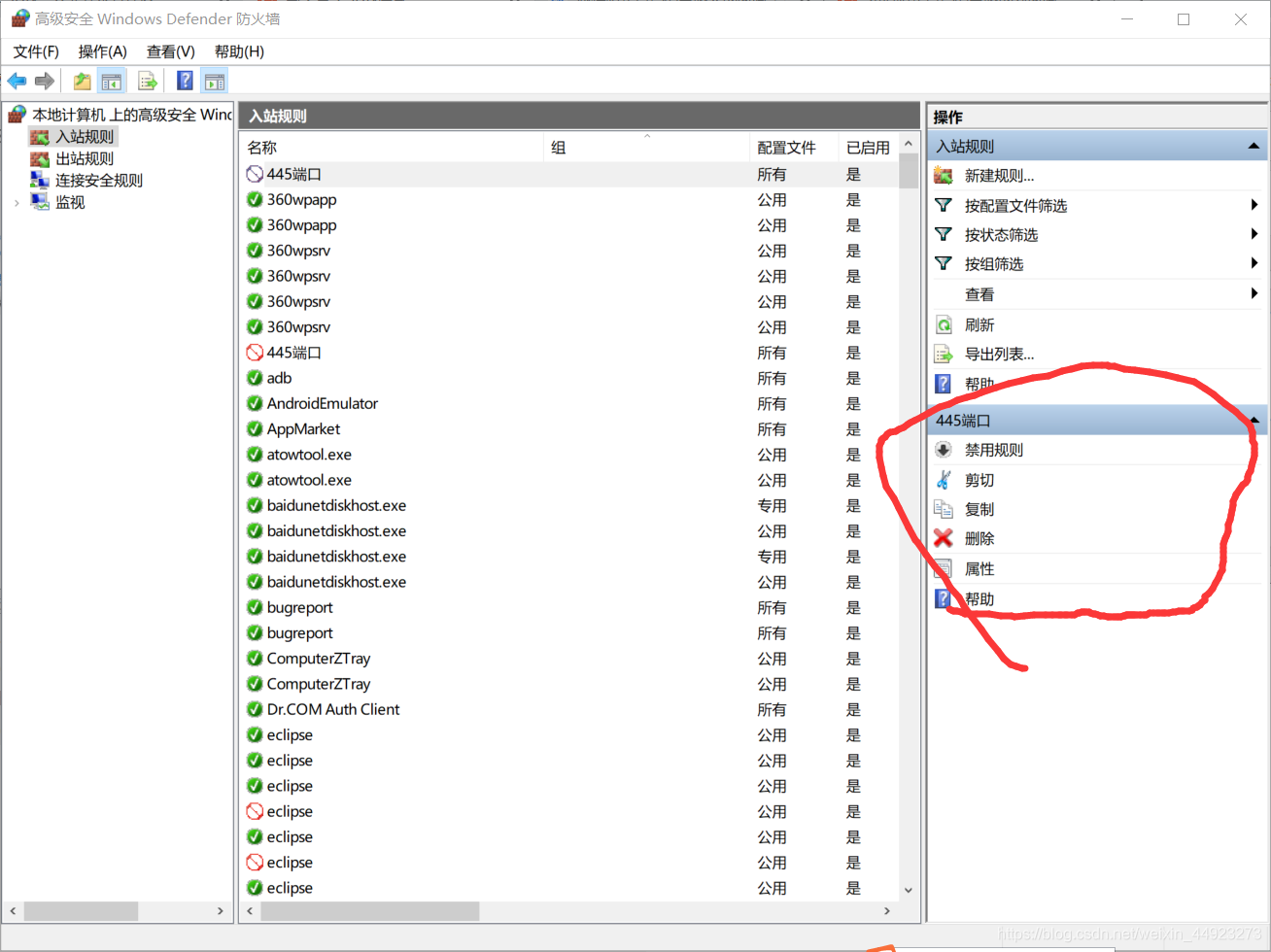Click the tree pane horizontal scrollbar thumb
This screenshot has width=1271, height=952.
(81, 911)
